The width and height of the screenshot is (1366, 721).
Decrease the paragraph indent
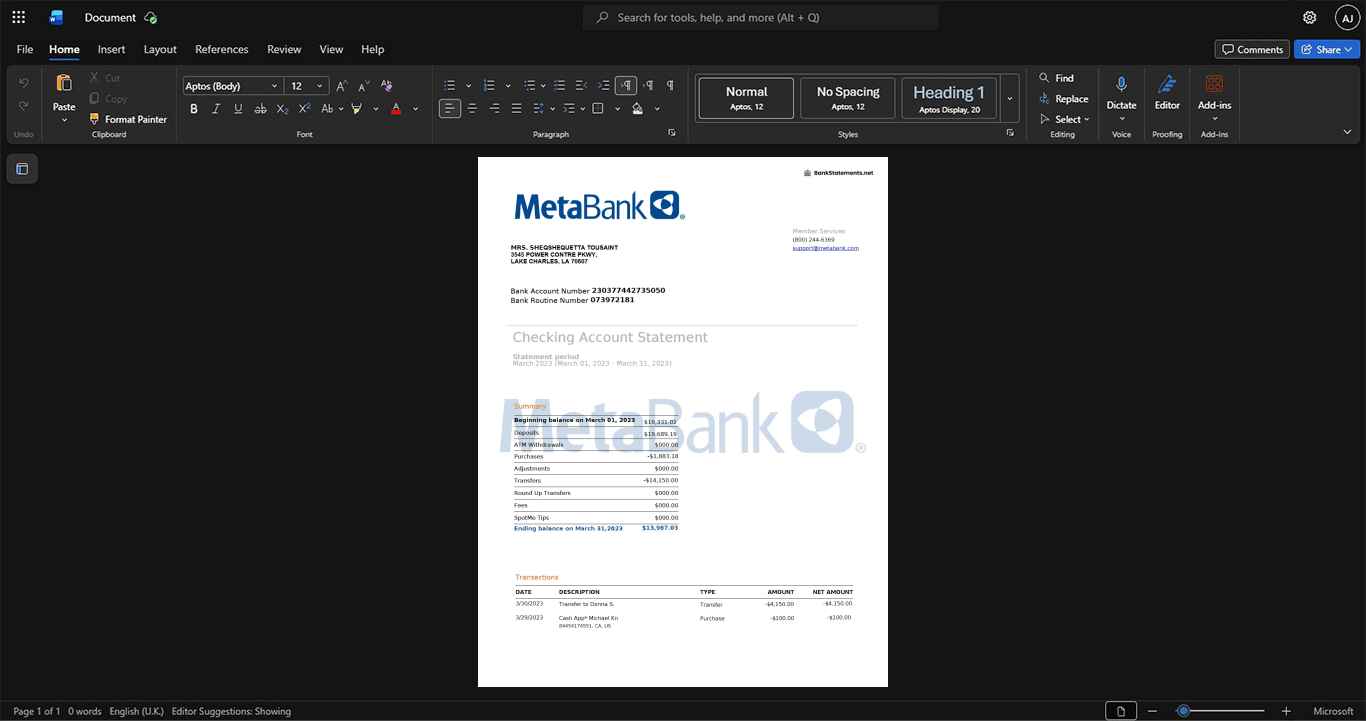tap(582, 86)
